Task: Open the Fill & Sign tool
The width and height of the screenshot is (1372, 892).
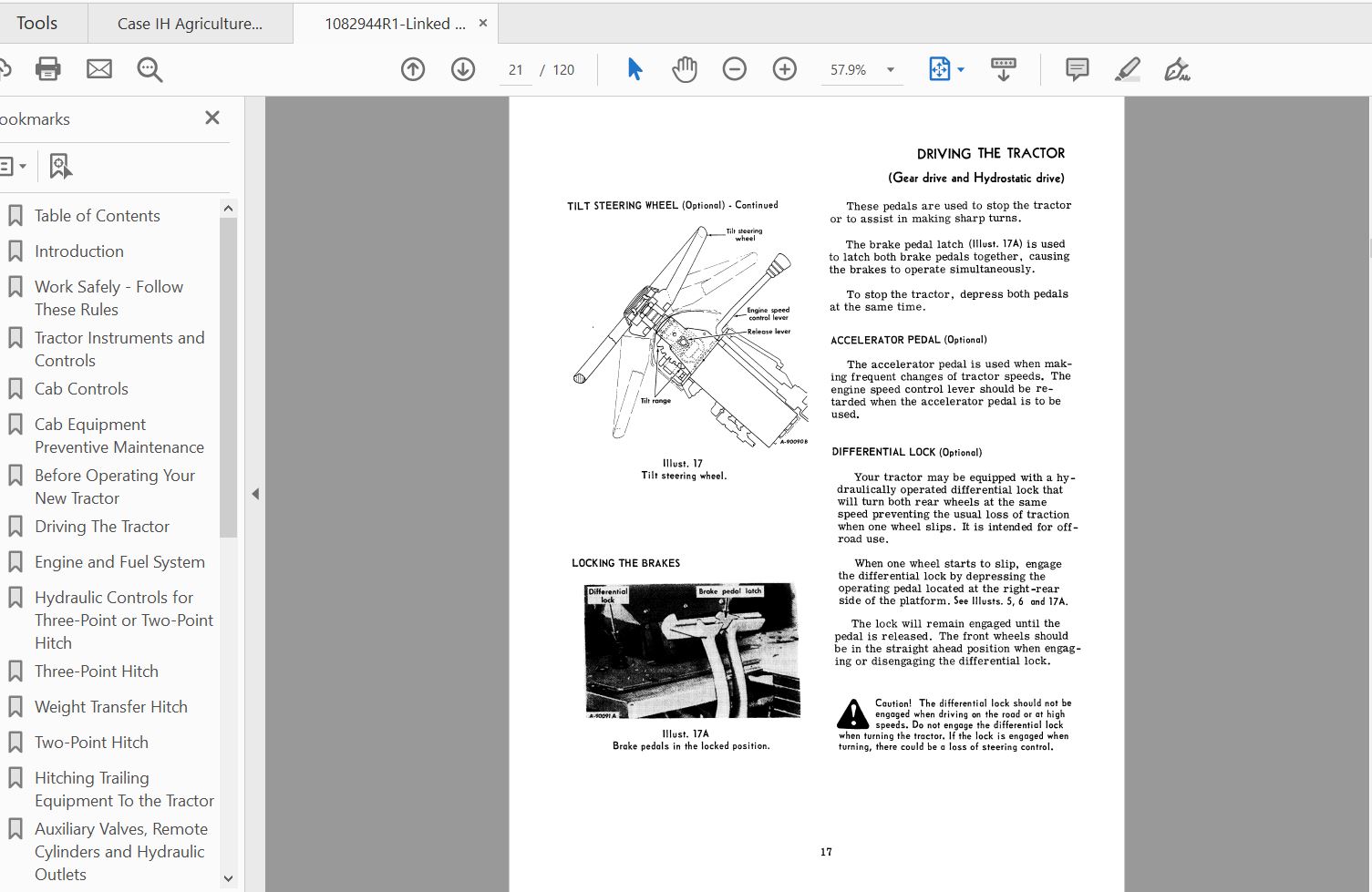Action: [x=1177, y=68]
